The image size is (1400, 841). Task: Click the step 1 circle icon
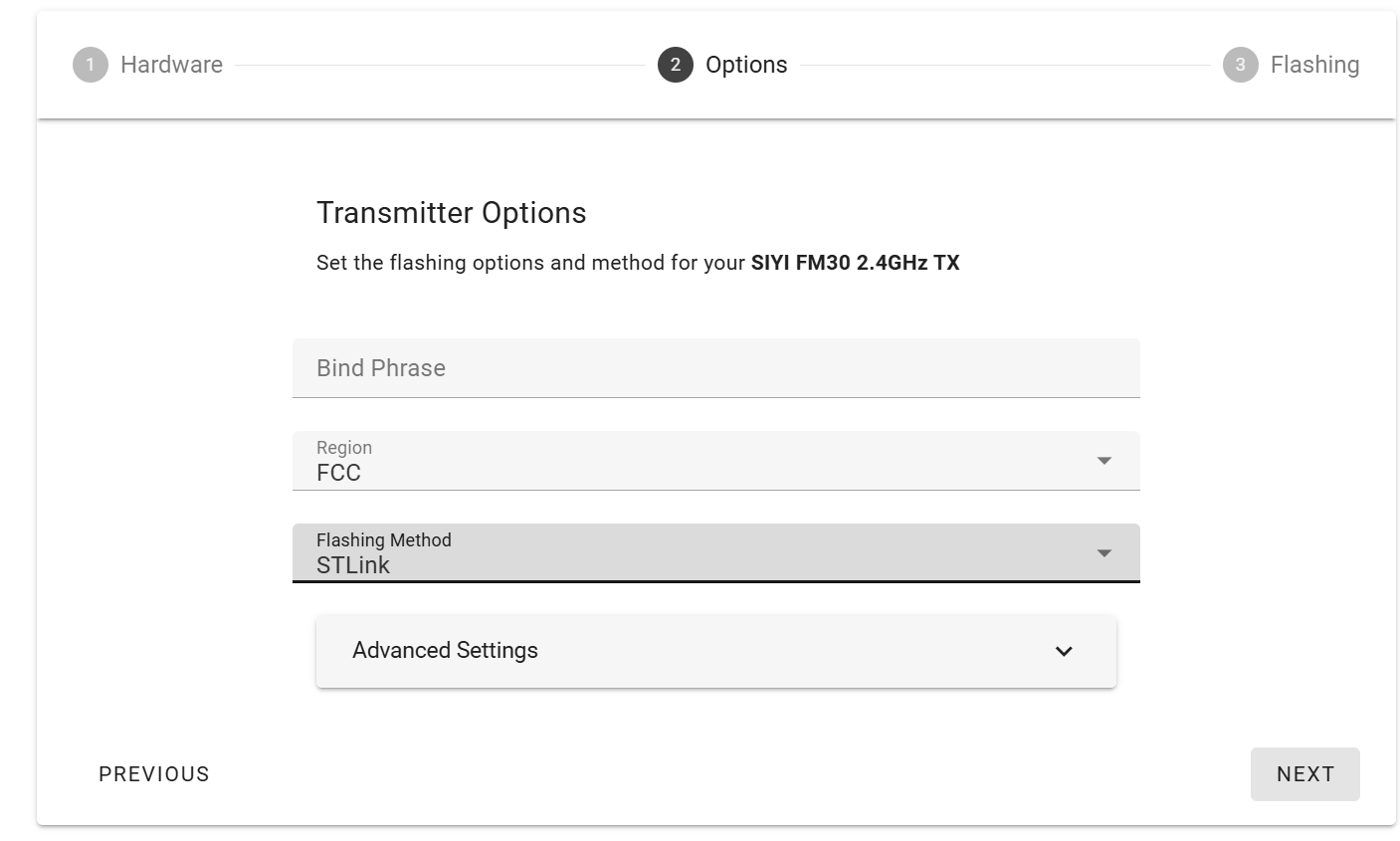[90, 65]
